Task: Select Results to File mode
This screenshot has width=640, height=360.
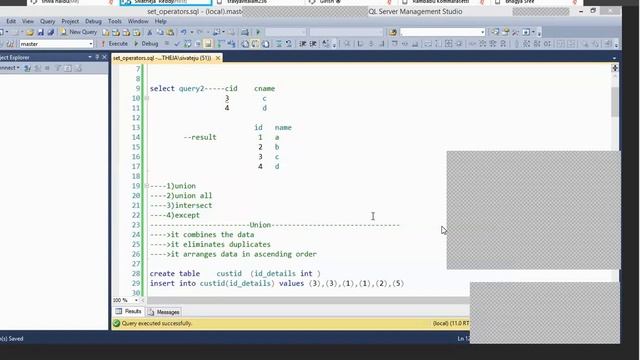Action: [x=266, y=44]
